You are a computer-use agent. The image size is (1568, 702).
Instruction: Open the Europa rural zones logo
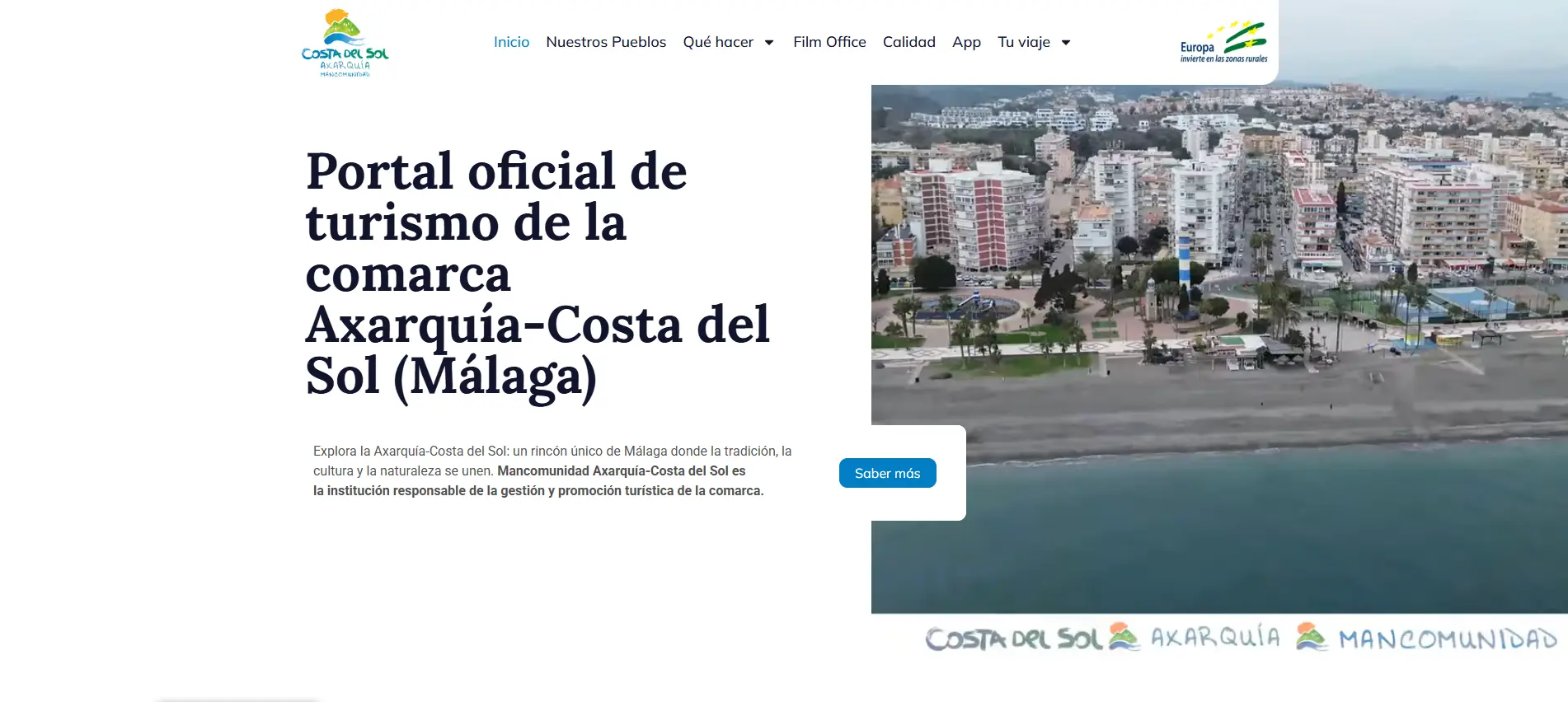(1223, 43)
